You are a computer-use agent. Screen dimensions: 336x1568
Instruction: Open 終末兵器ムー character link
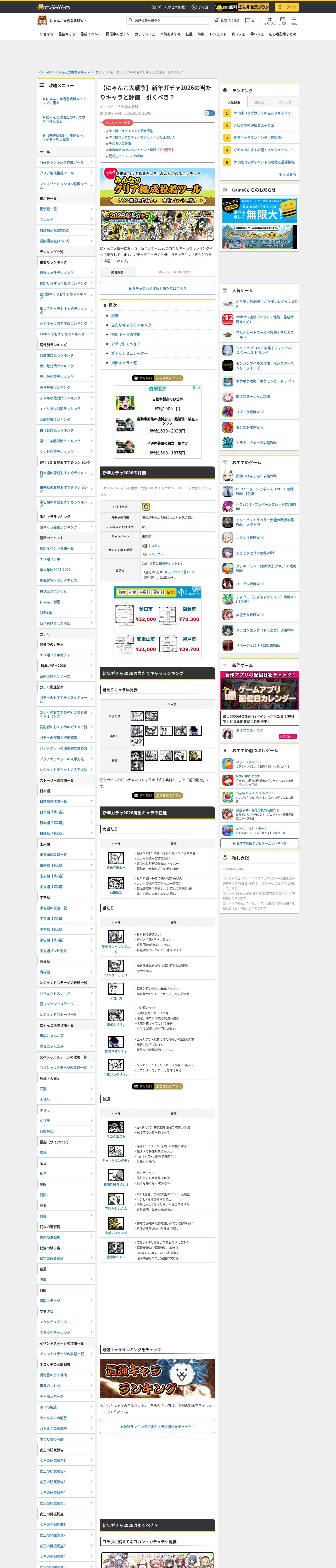pos(116,868)
